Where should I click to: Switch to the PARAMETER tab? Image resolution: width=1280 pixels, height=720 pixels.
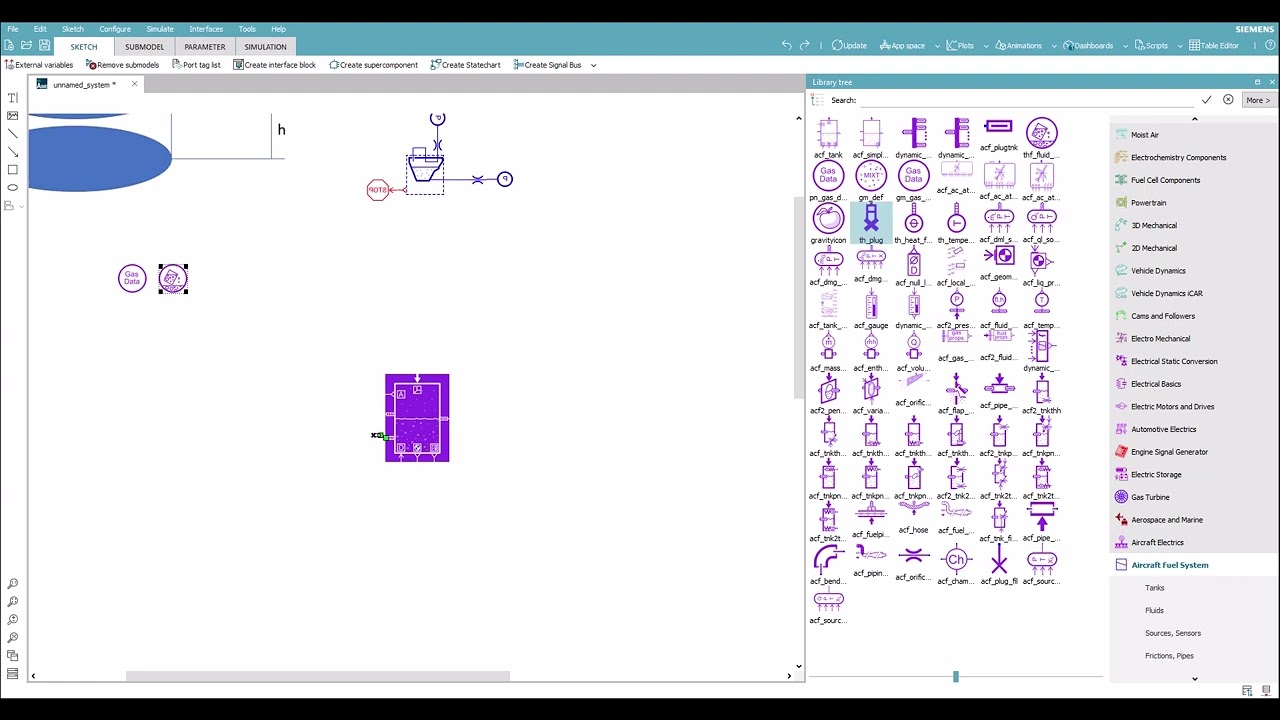[205, 47]
